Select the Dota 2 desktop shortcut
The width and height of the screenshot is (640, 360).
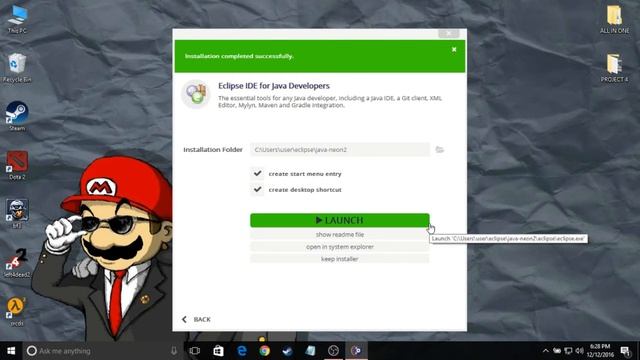[x=17, y=165]
